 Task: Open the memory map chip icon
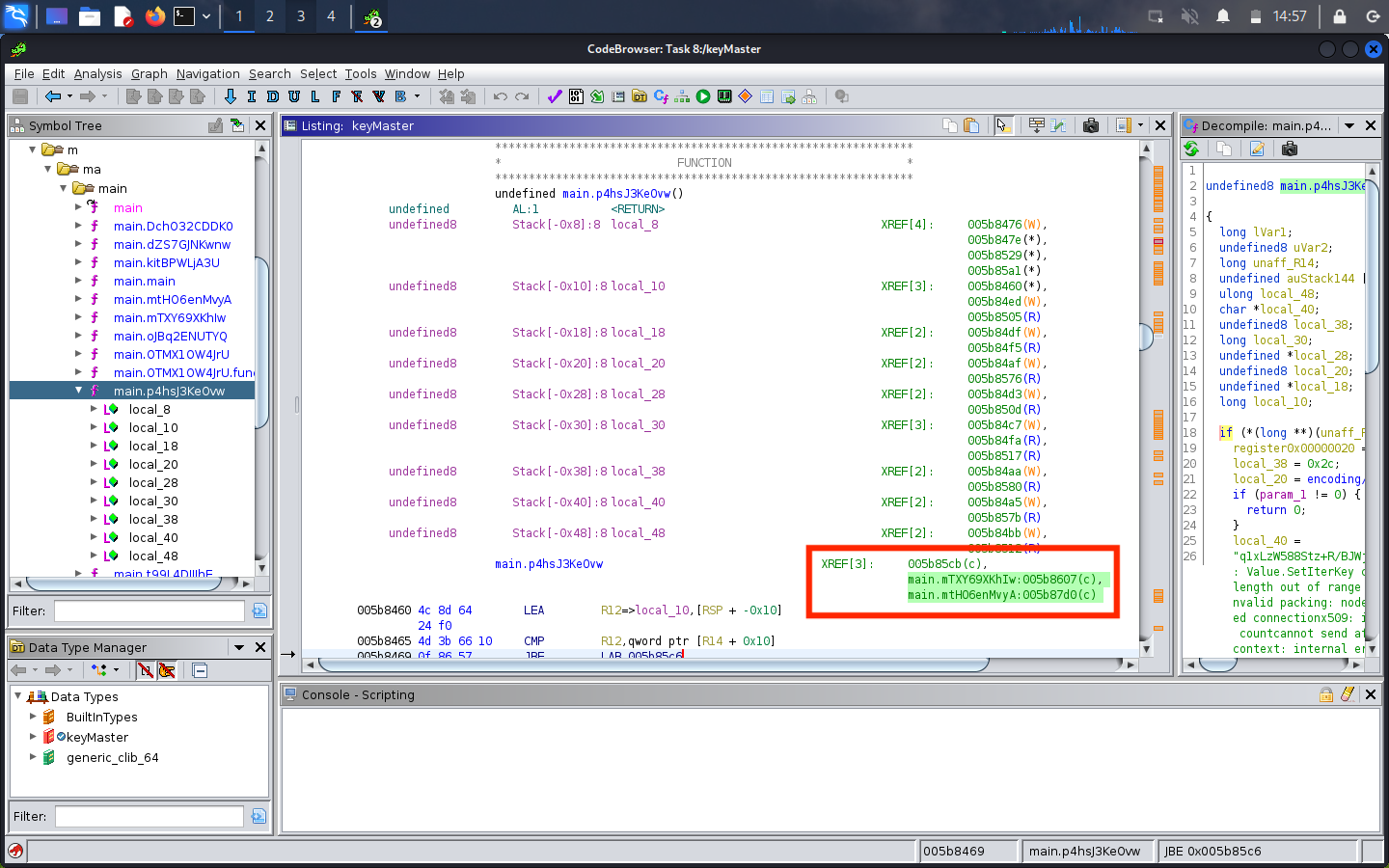(x=724, y=96)
